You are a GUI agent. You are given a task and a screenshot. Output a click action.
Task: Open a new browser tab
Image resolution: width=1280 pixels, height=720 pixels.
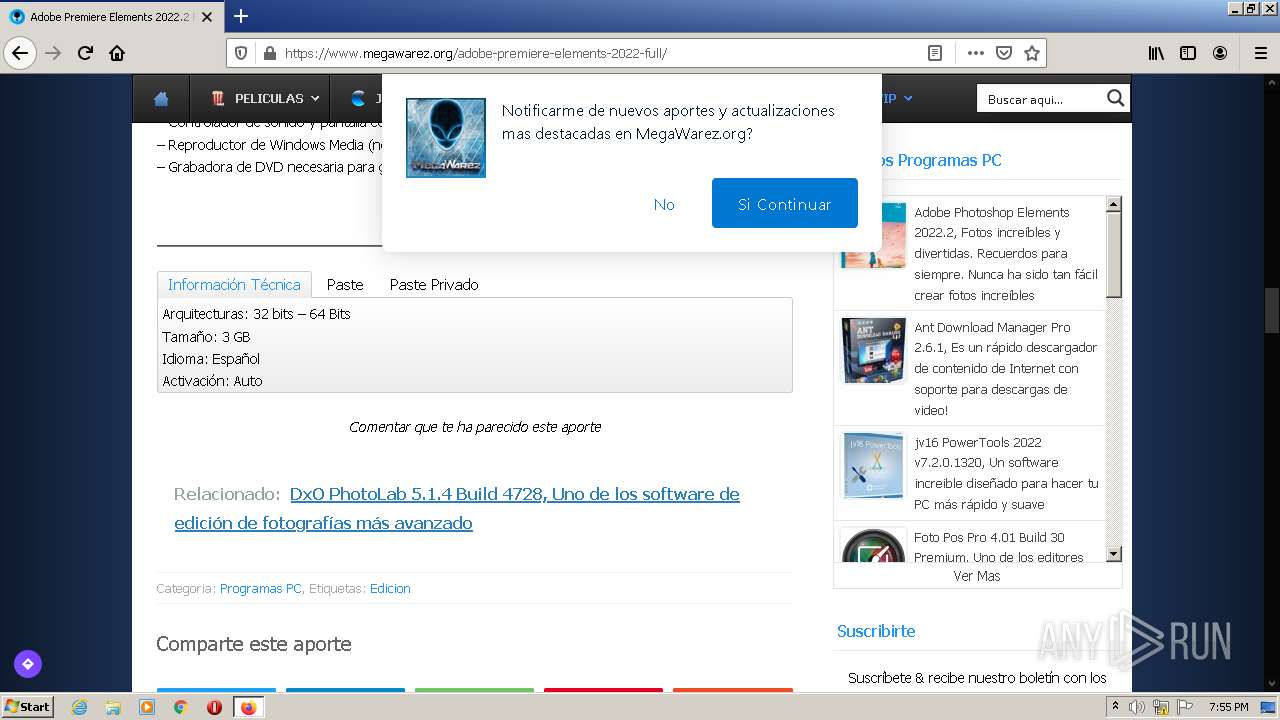tap(241, 16)
